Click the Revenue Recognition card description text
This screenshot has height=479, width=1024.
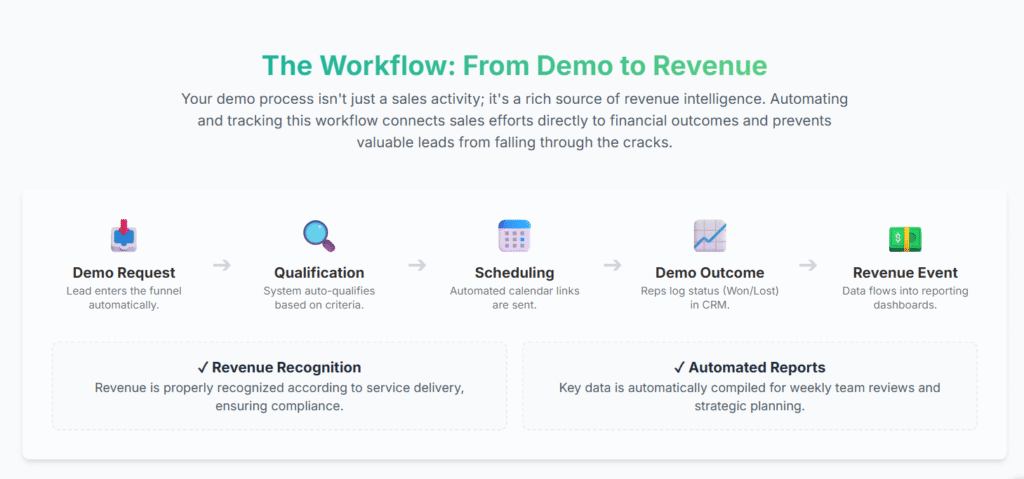[279, 397]
